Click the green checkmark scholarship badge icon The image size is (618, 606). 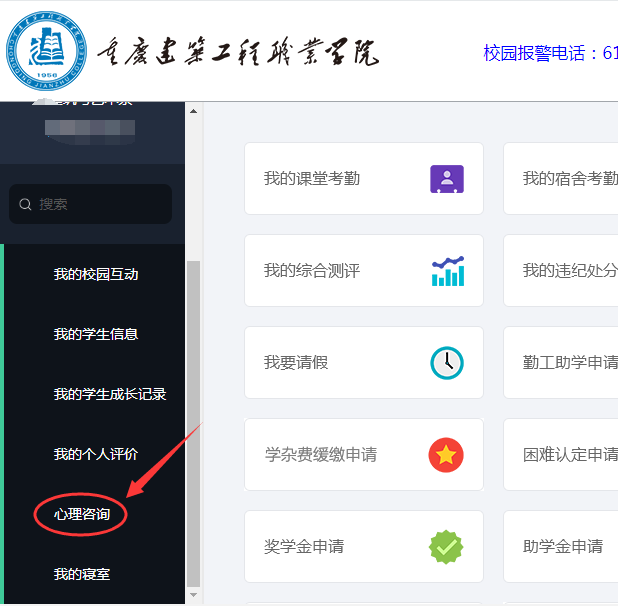pyautogui.click(x=446, y=547)
